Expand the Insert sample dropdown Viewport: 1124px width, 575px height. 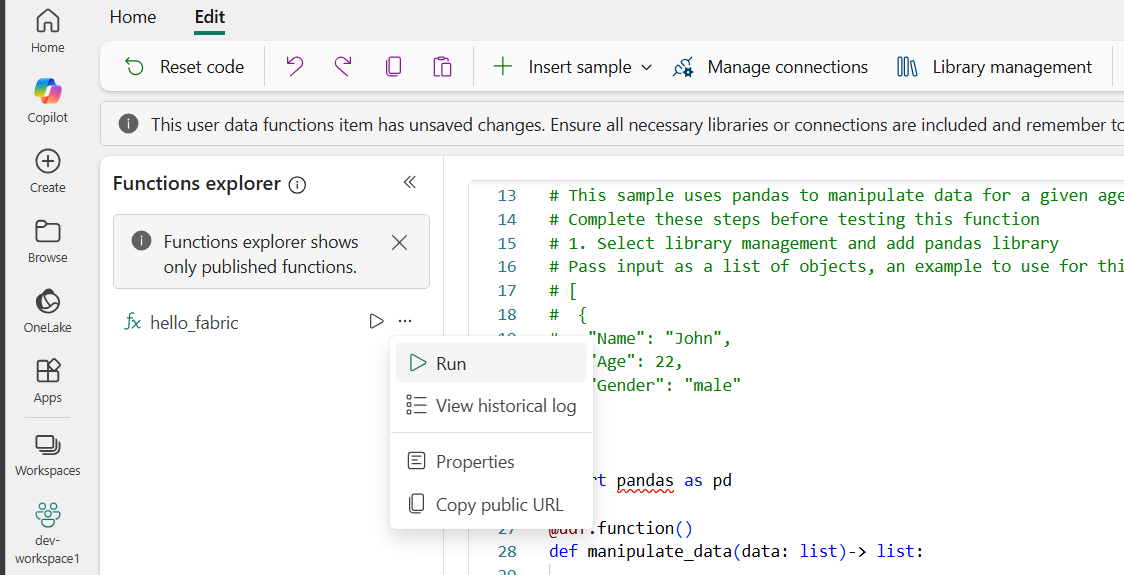[646, 67]
